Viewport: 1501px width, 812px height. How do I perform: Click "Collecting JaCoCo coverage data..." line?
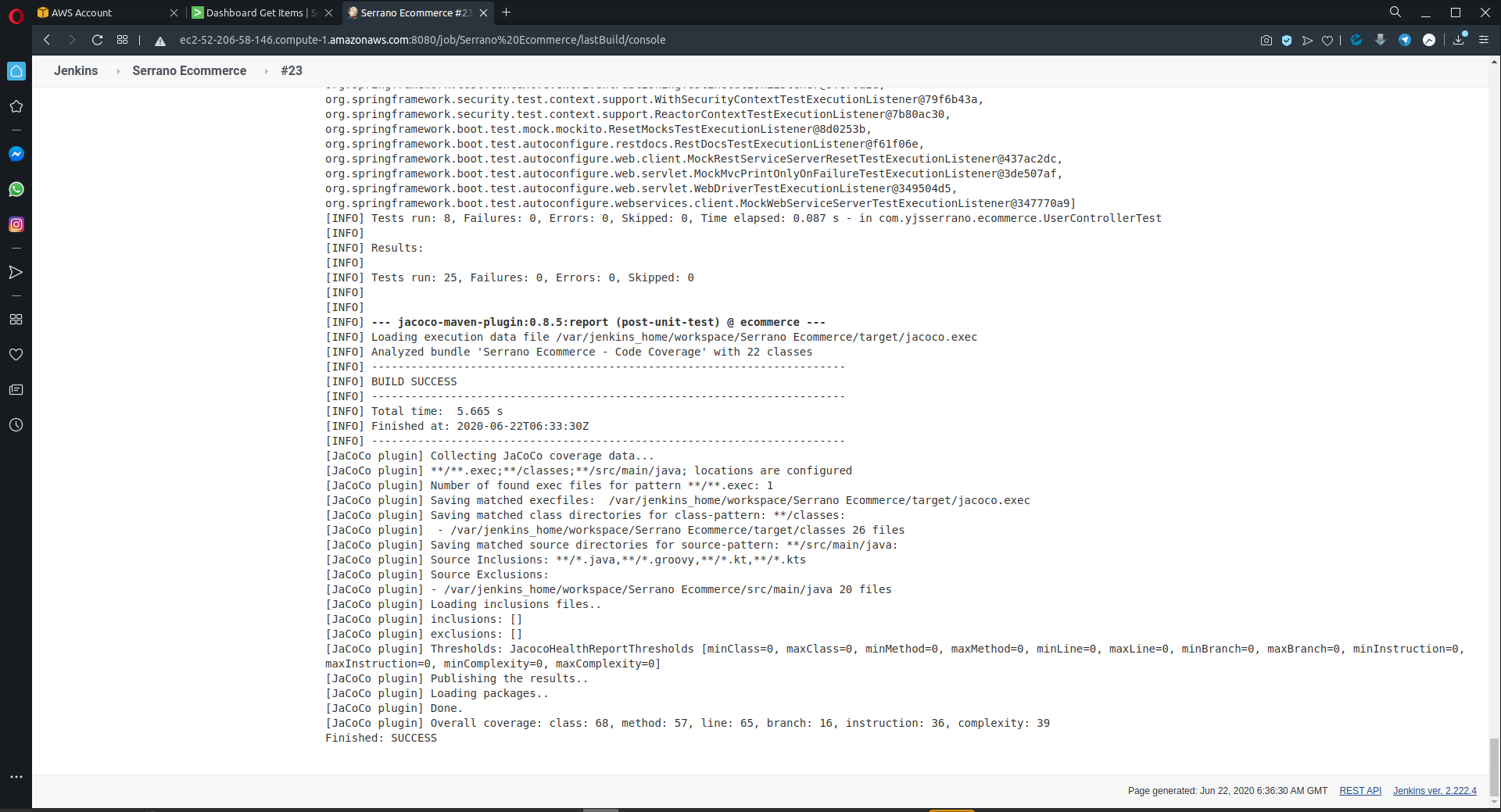tap(489, 456)
